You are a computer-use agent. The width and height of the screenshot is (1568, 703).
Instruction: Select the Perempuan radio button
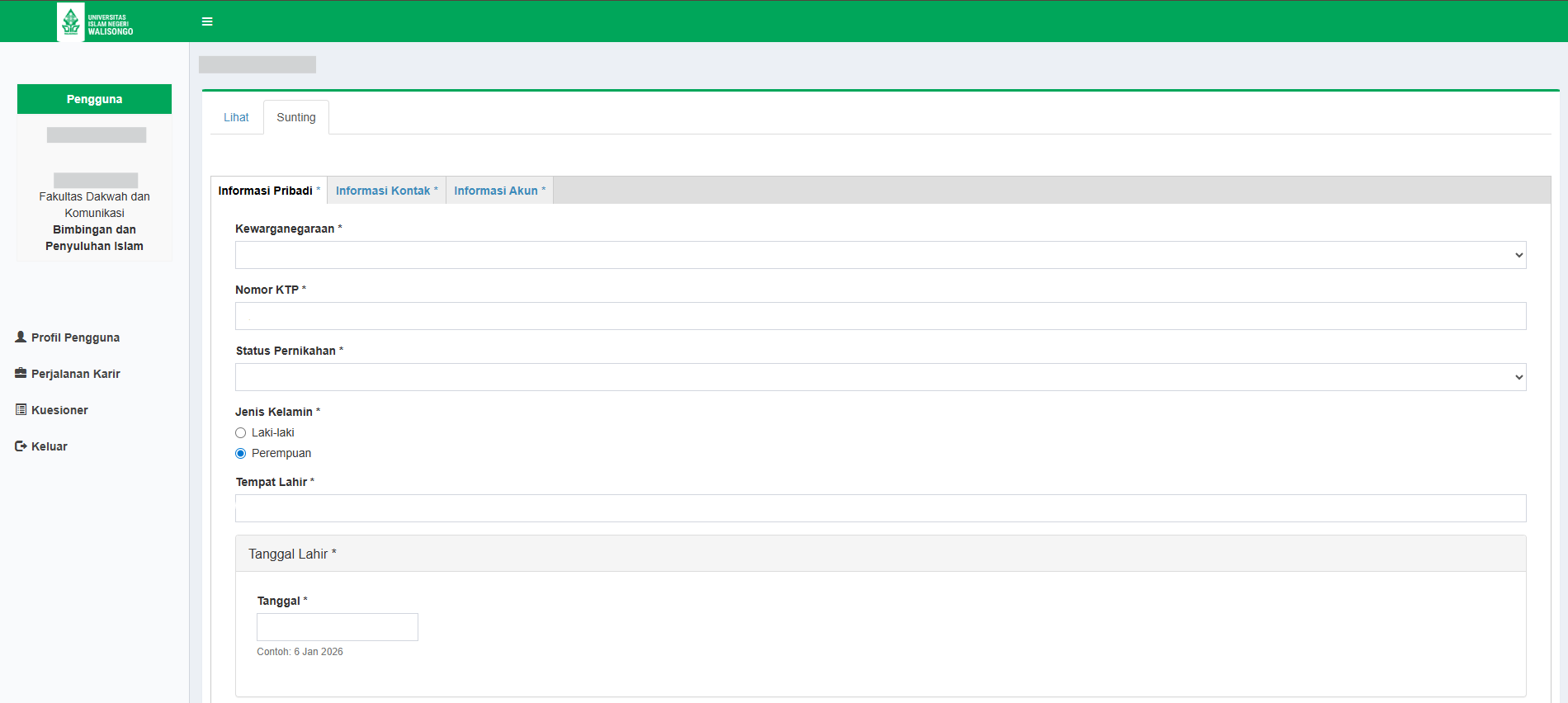(241, 453)
